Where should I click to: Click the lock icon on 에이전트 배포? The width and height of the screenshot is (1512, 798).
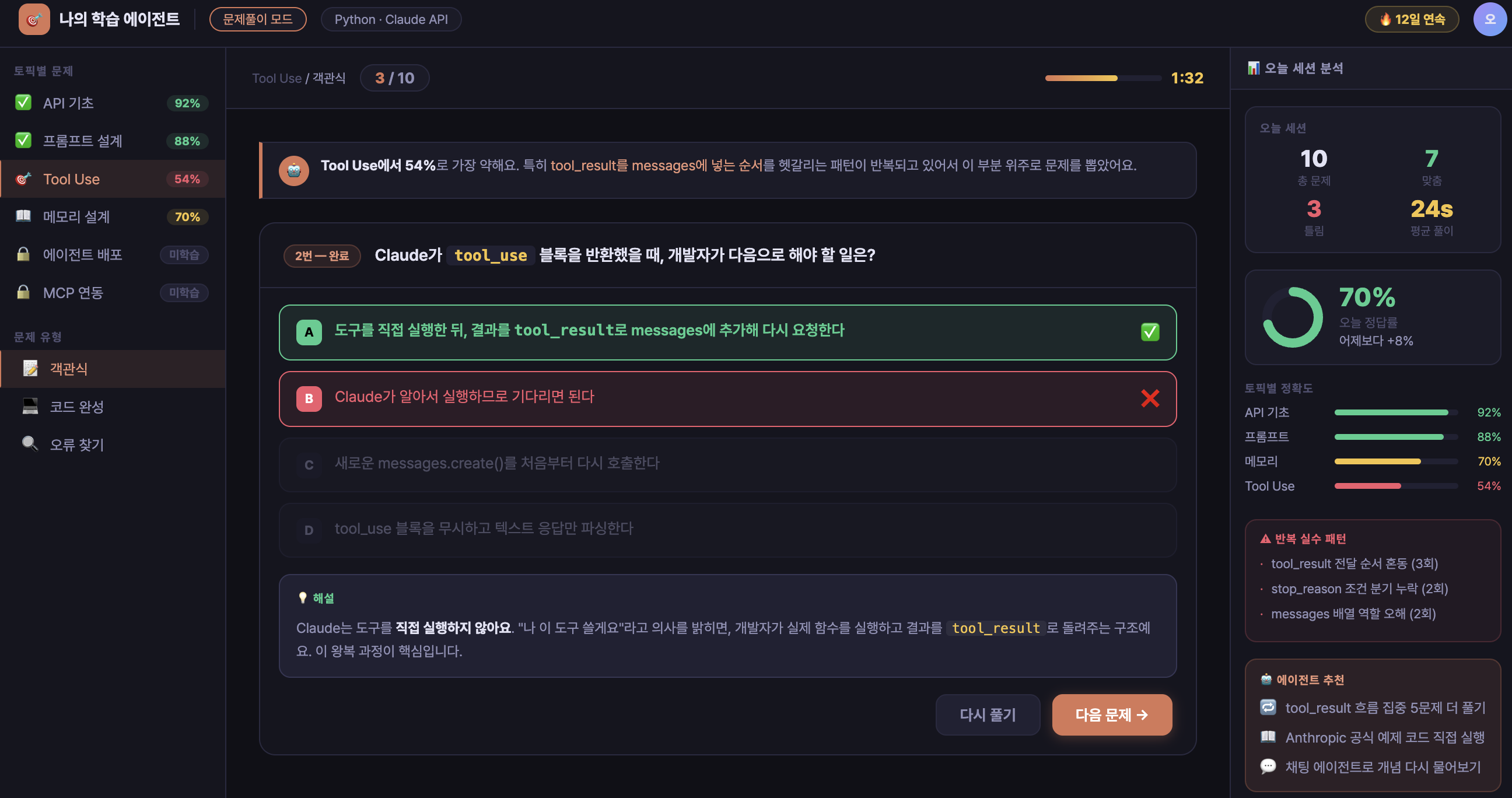tap(23, 255)
